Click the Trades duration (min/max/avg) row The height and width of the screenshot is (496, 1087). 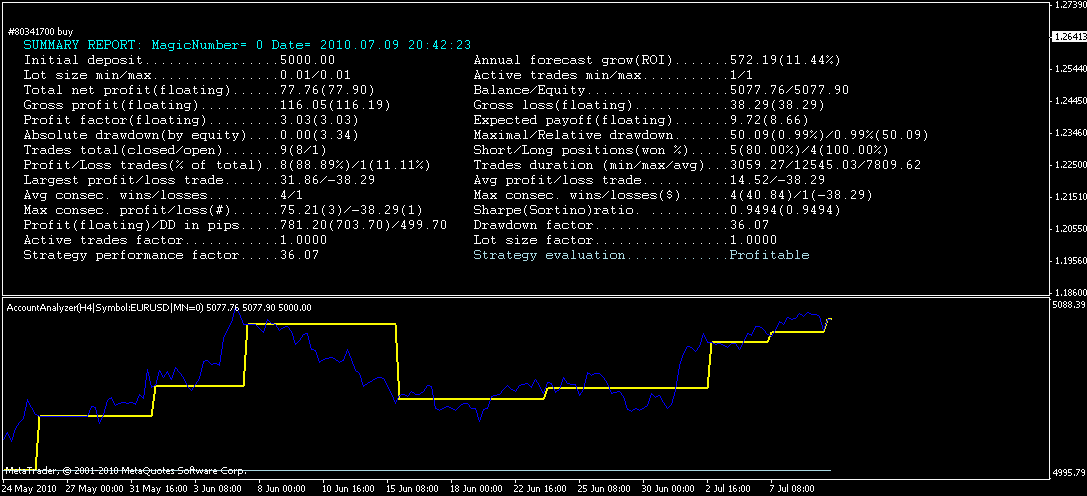coord(697,165)
